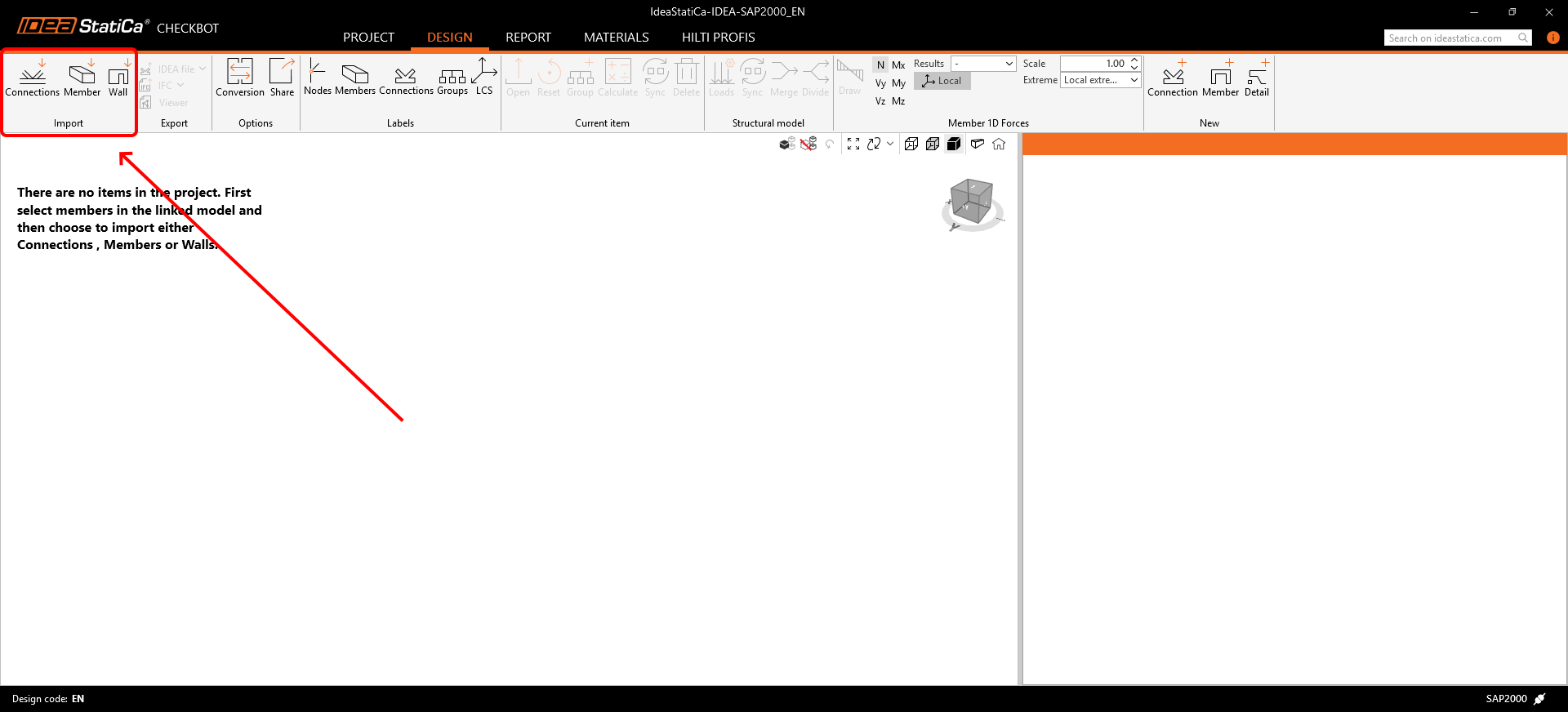Expand the Extreme dropdown
Viewport: 1568px width, 712px height.
(x=1100, y=80)
